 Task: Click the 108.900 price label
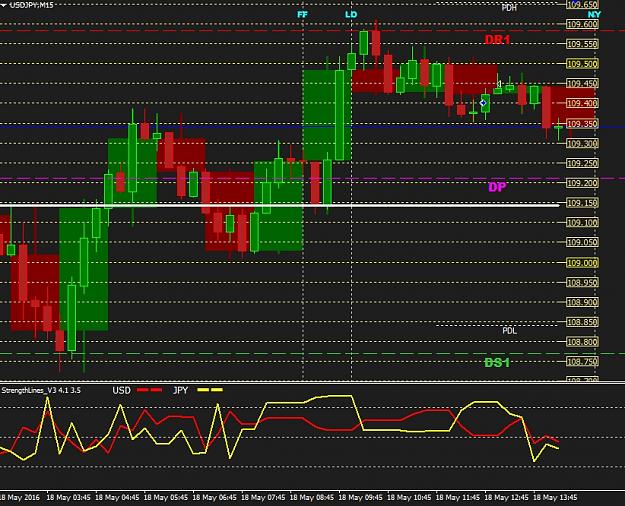coord(582,302)
